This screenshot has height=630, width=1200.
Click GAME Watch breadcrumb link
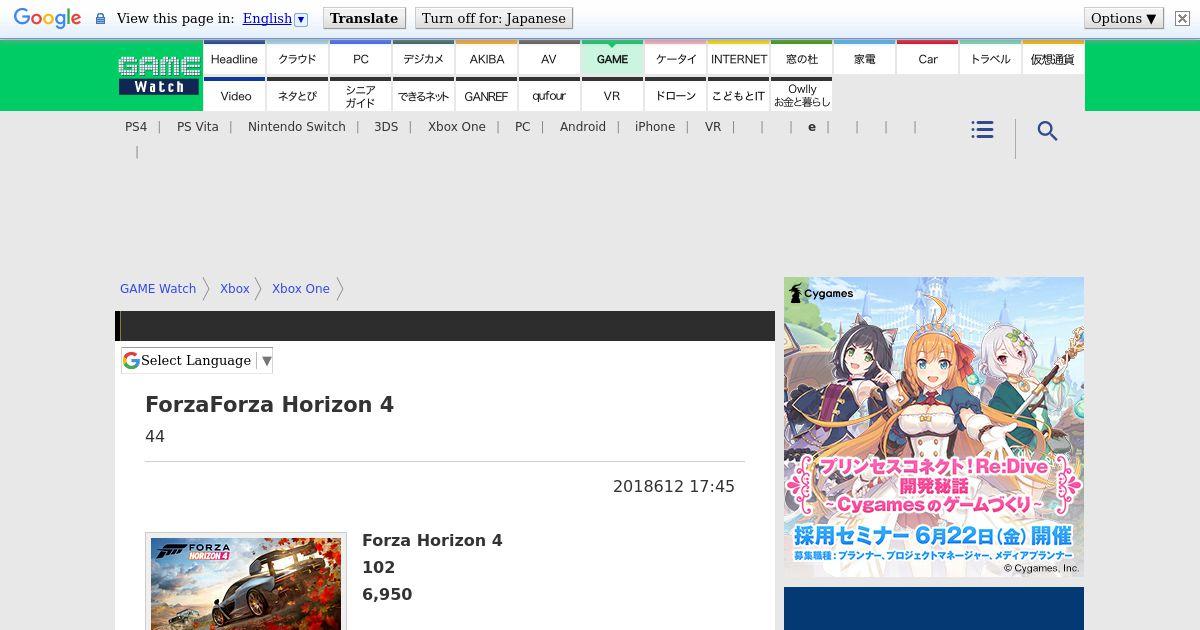tap(158, 289)
